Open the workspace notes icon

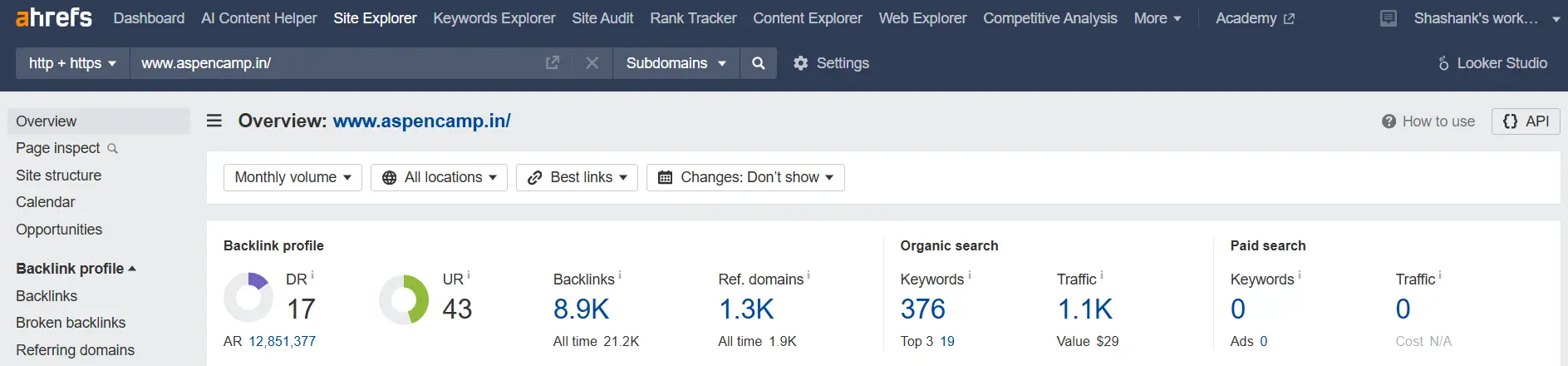(x=1389, y=18)
